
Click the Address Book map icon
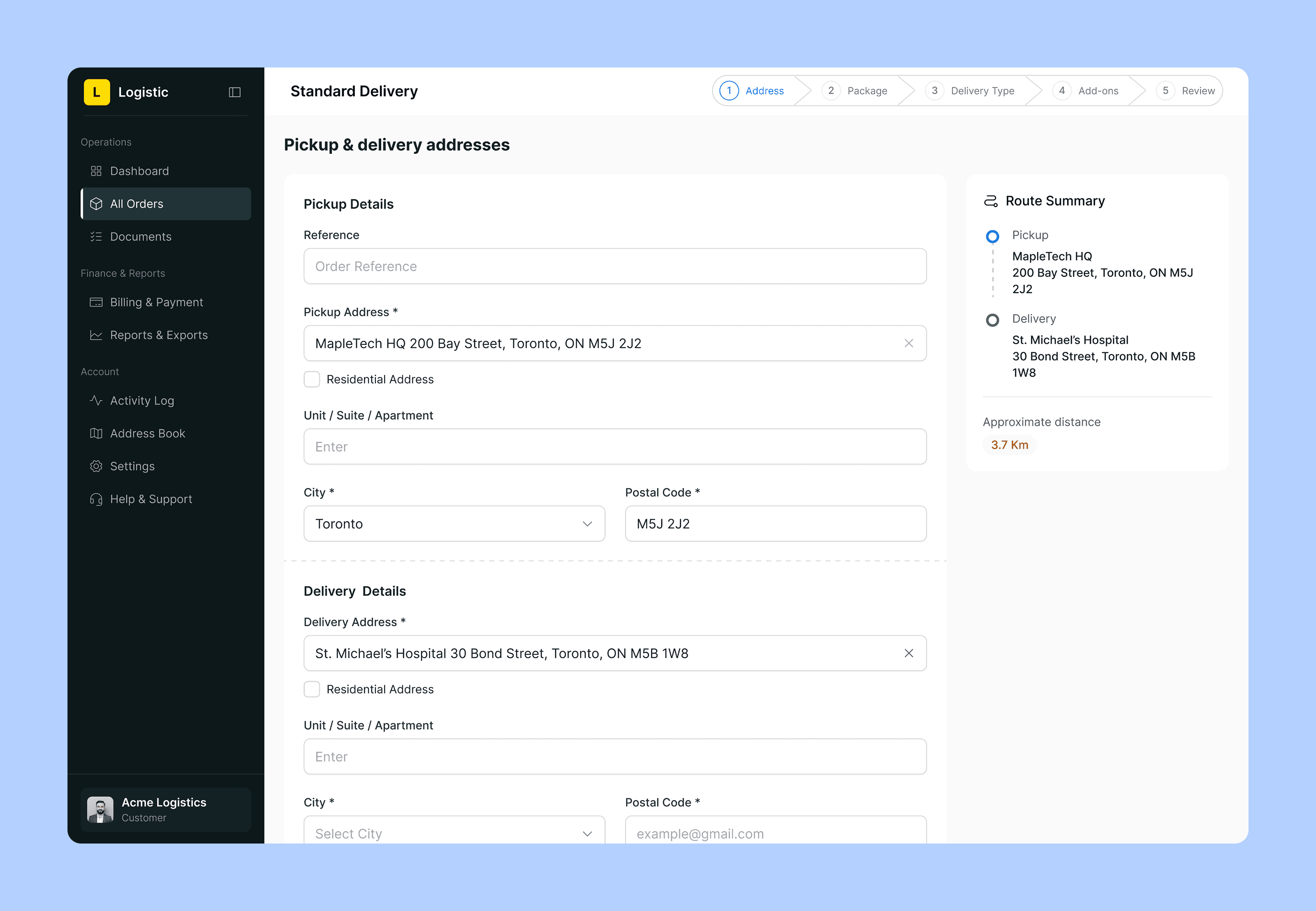pyautogui.click(x=96, y=434)
